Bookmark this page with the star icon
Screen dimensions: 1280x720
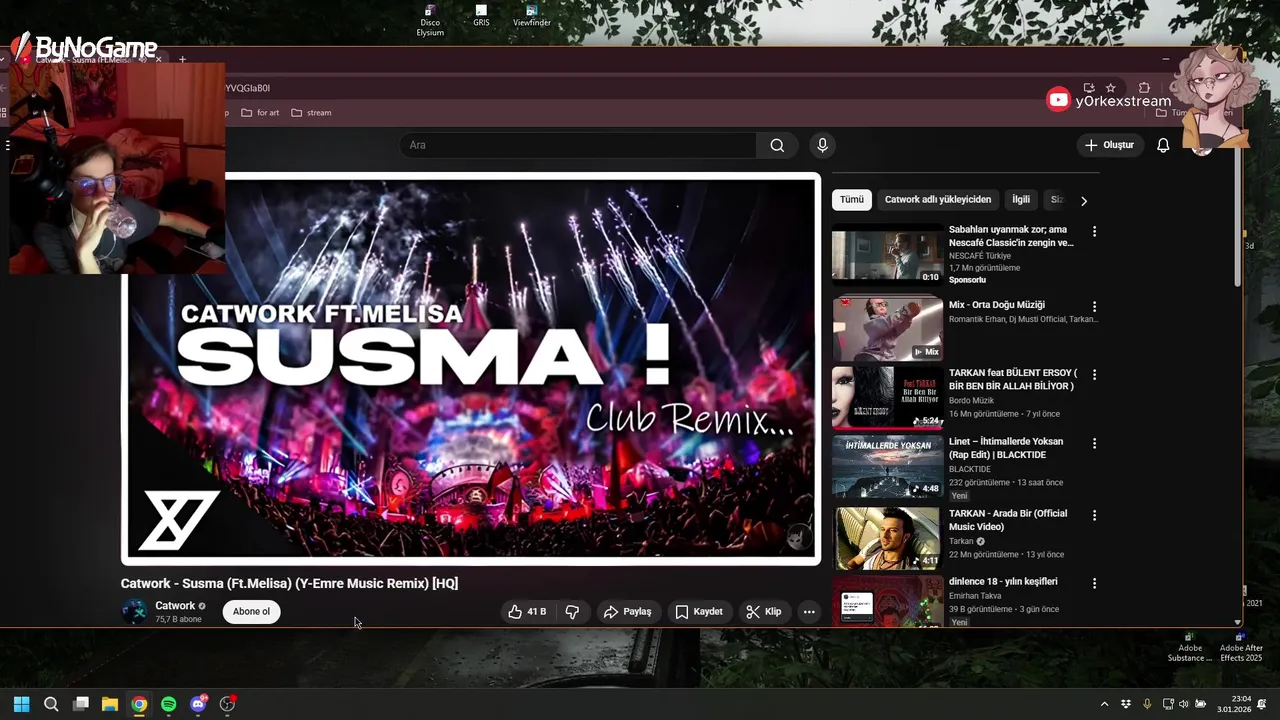click(1110, 88)
